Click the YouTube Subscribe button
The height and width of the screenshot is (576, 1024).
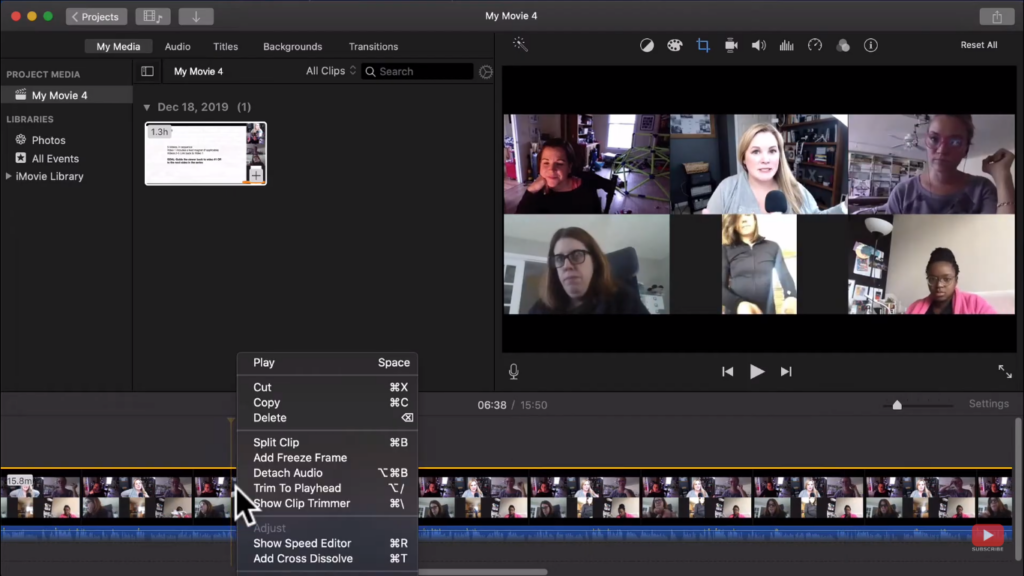[987, 538]
